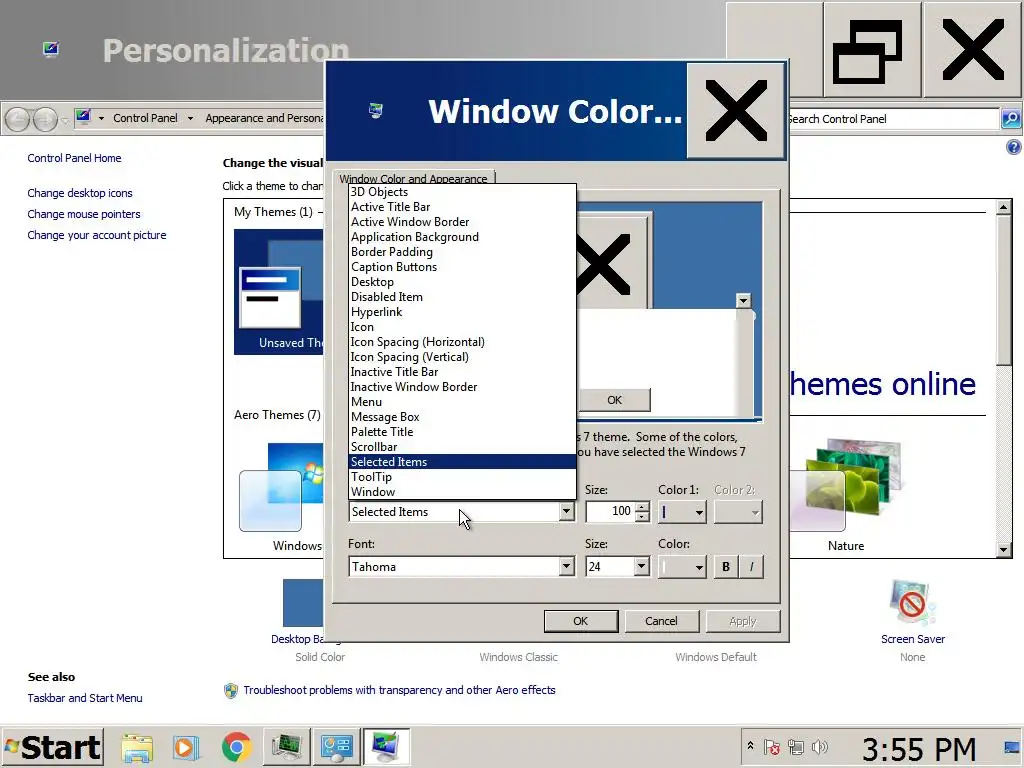
Task: Open Change mouse pointers link
Action: (84, 214)
